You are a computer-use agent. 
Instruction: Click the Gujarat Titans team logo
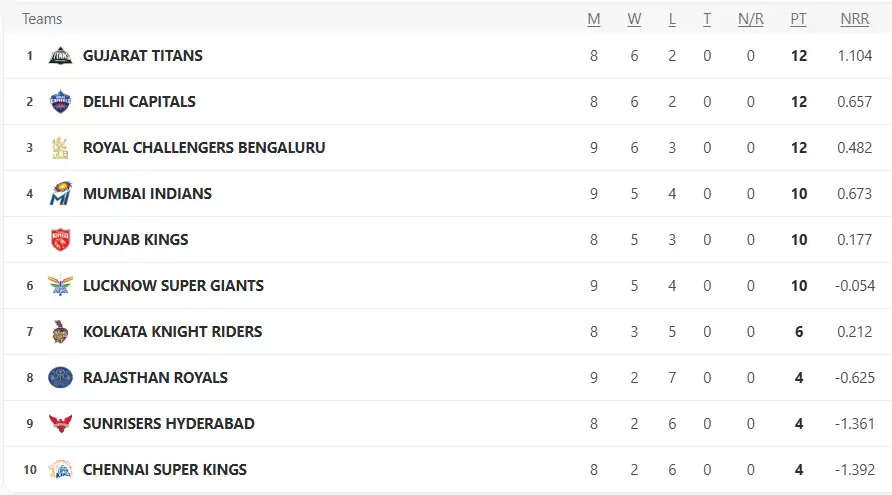click(60, 56)
